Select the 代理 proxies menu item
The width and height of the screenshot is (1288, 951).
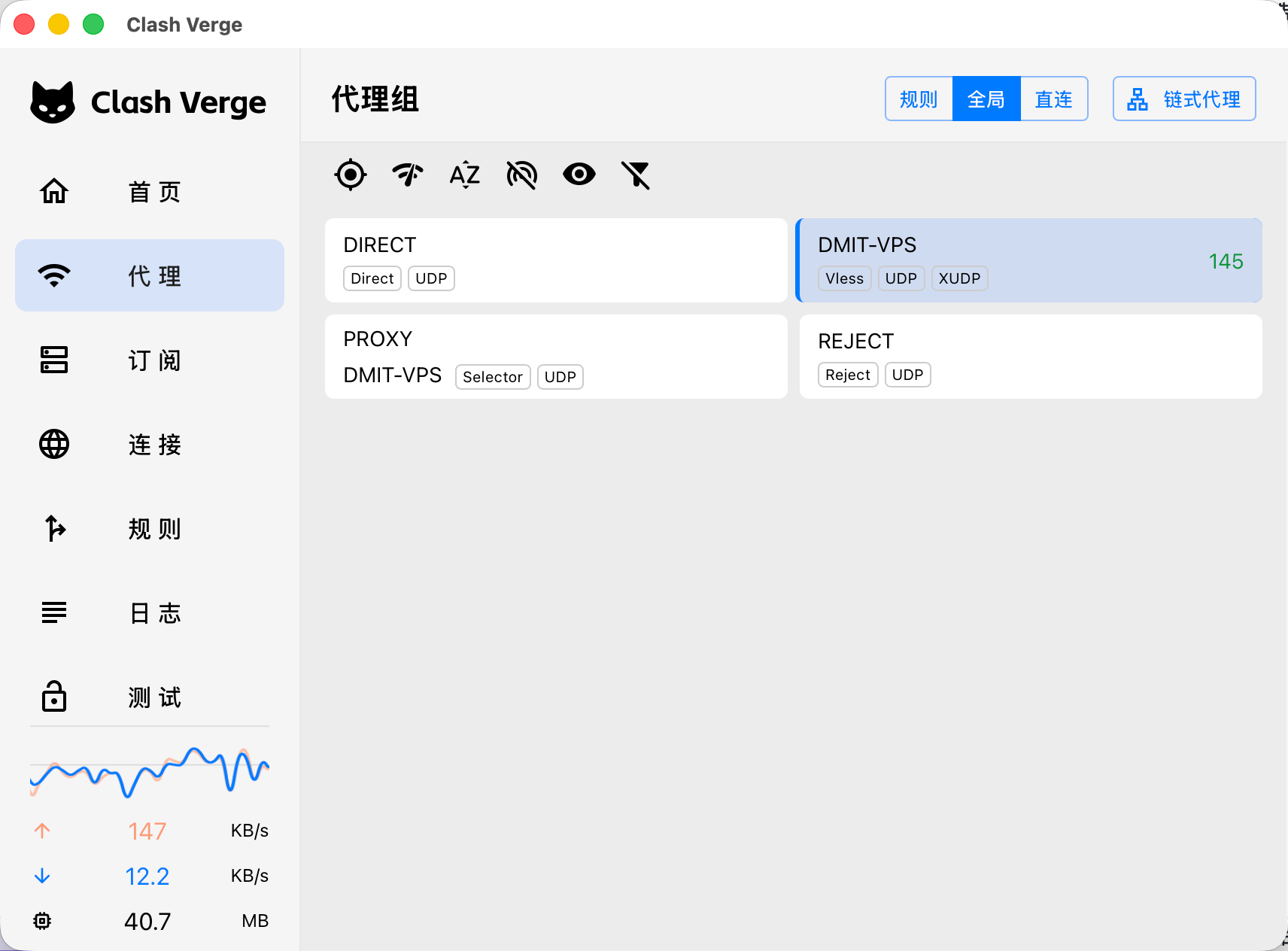(x=150, y=275)
